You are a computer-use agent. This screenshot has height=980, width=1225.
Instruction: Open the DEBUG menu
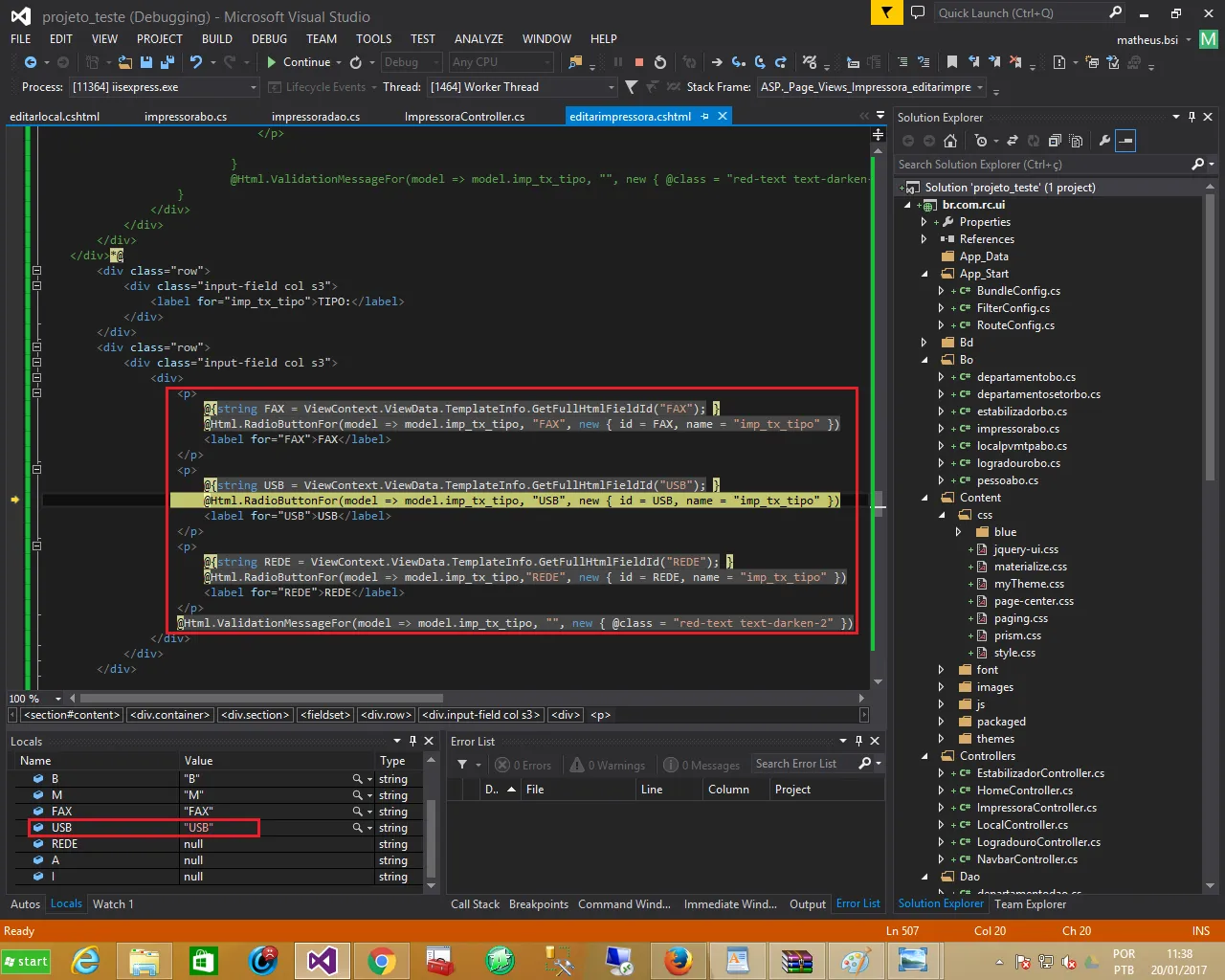(269, 39)
